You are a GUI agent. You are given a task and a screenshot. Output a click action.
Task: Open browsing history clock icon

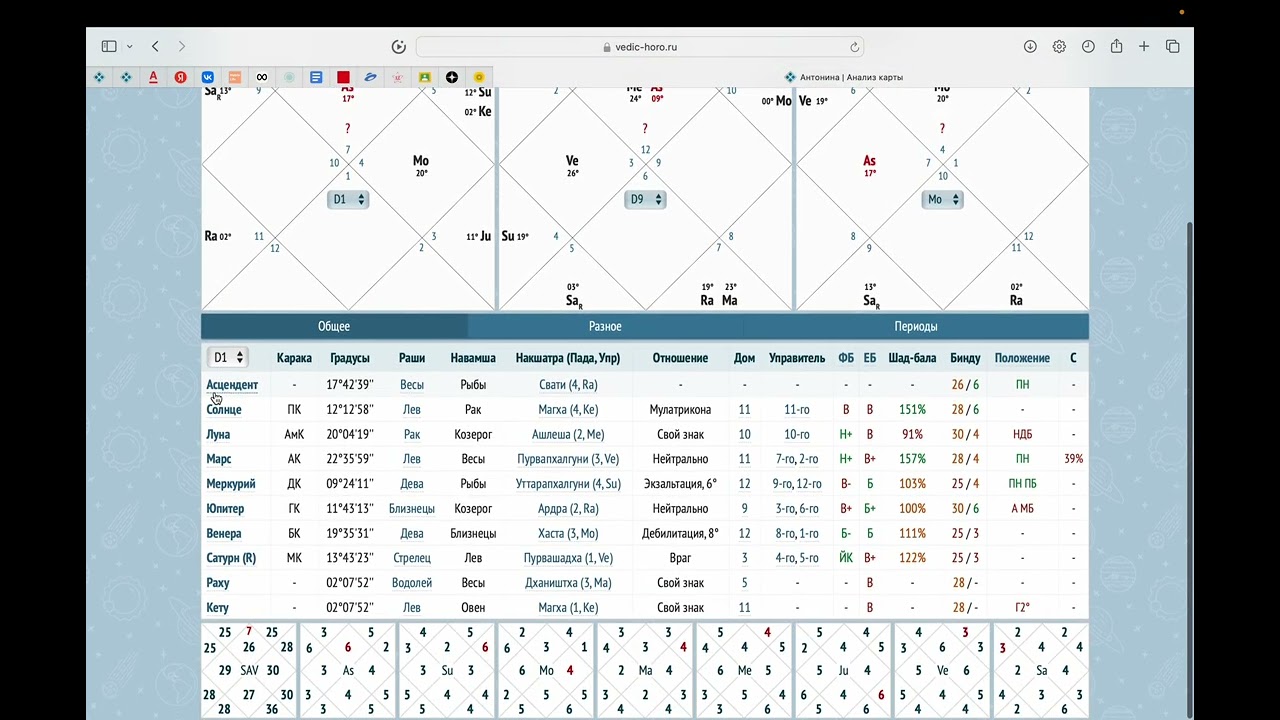point(1088,47)
